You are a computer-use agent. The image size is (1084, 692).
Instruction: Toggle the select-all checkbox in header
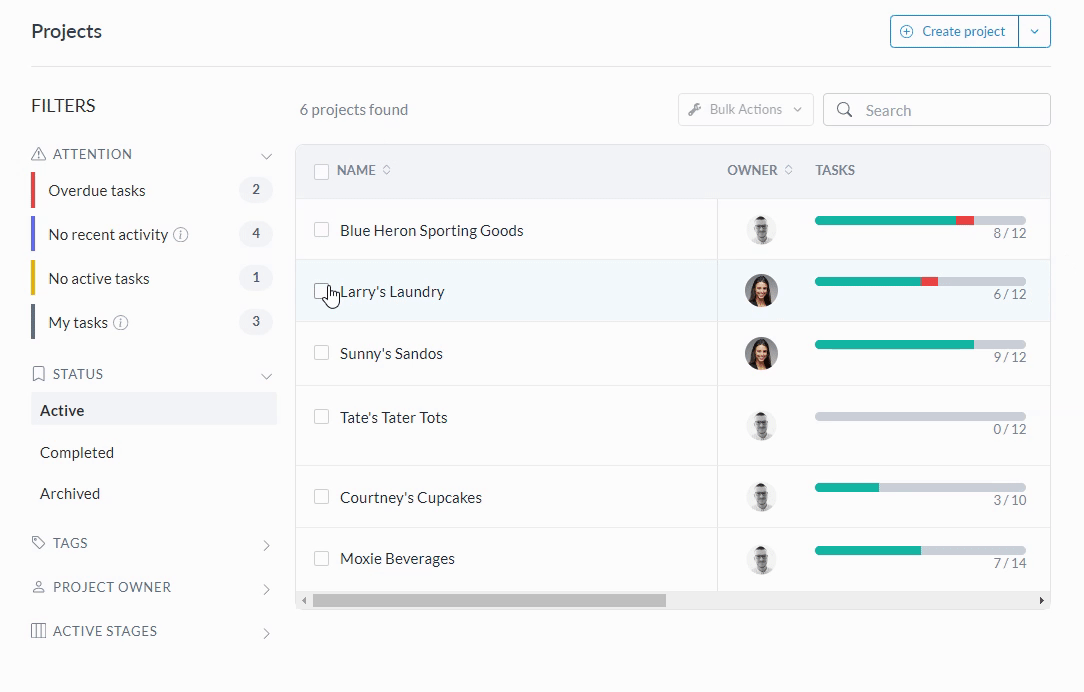coord(322,172)
